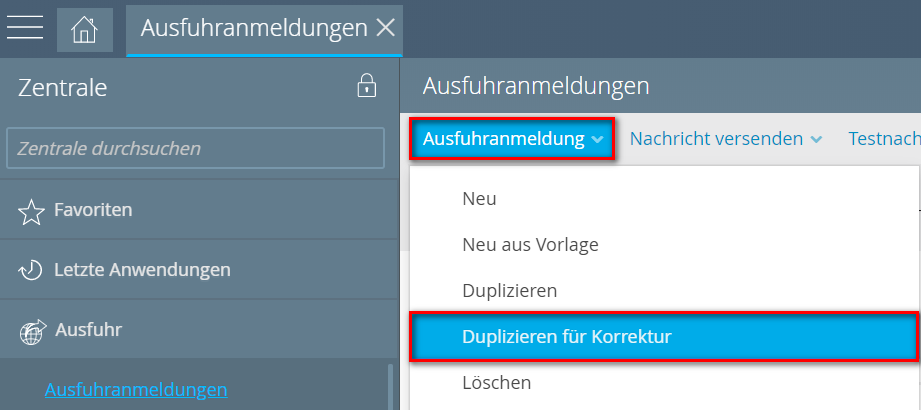
Task: Select Duplizieren für Korrektur
Action: point(566,337)
